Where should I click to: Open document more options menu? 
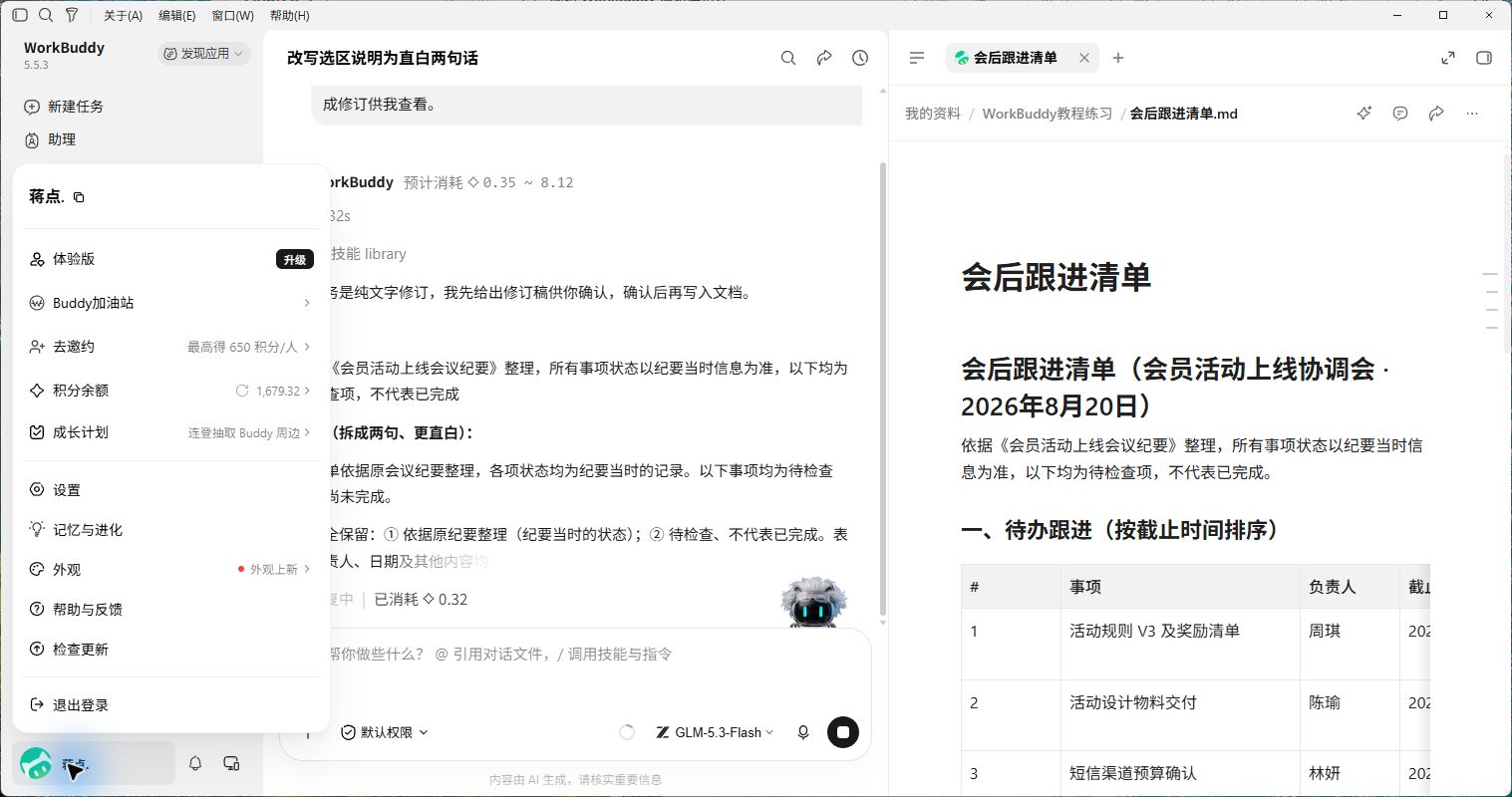(1472, 114)
